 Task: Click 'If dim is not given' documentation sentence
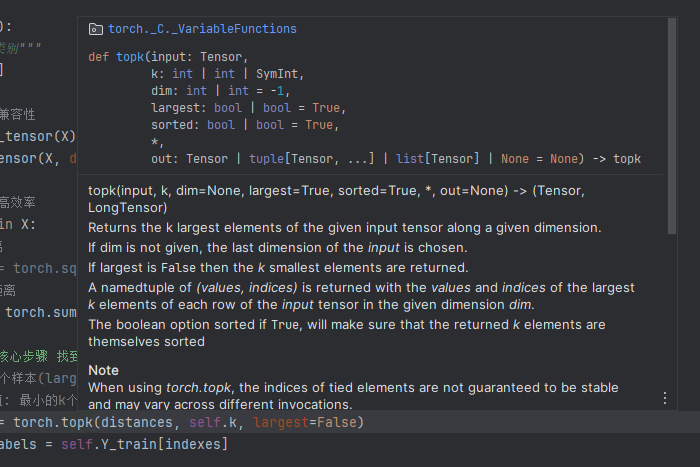[x=278, y=248]
